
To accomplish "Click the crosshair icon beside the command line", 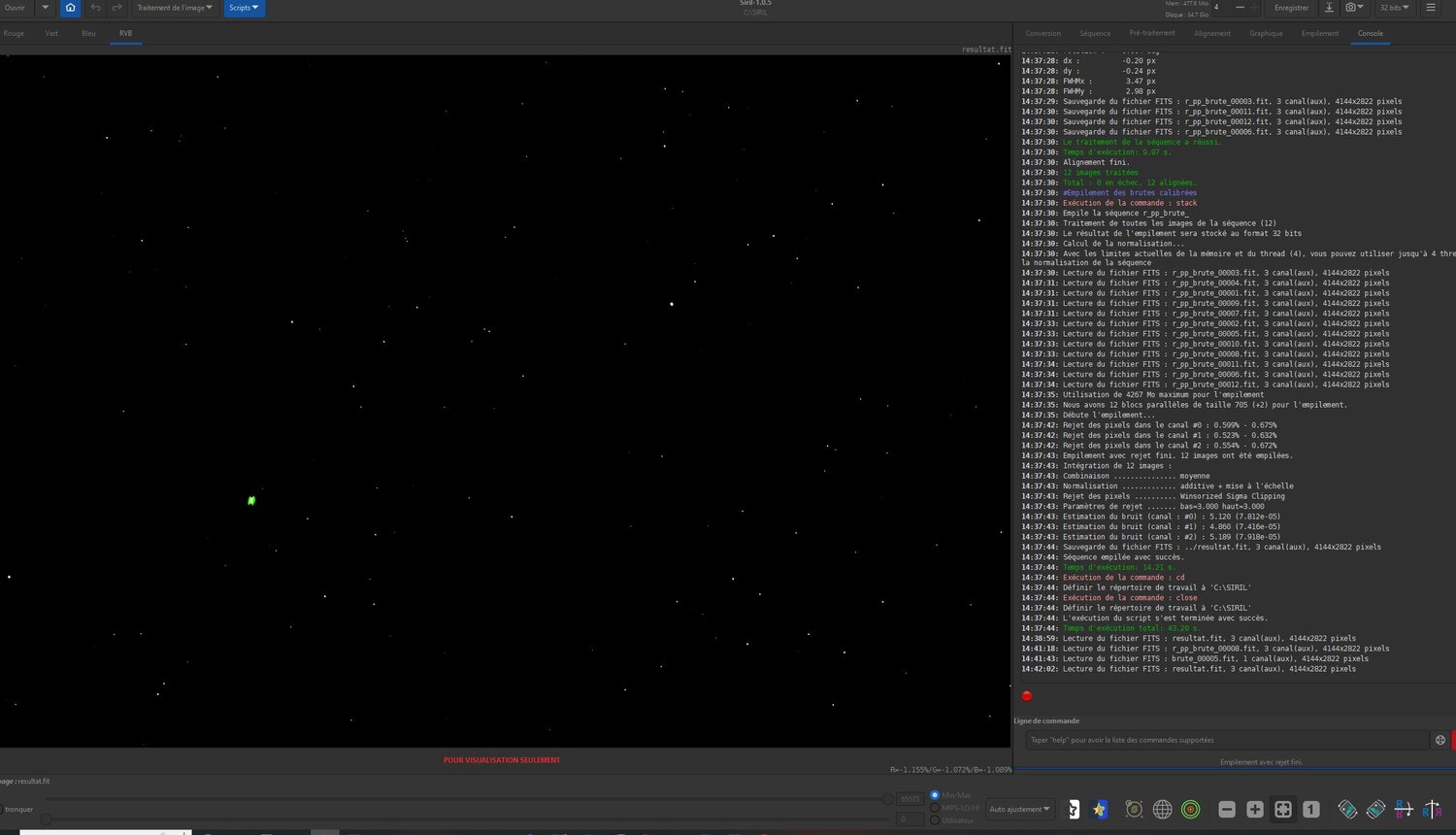I will click(1439, 740).
